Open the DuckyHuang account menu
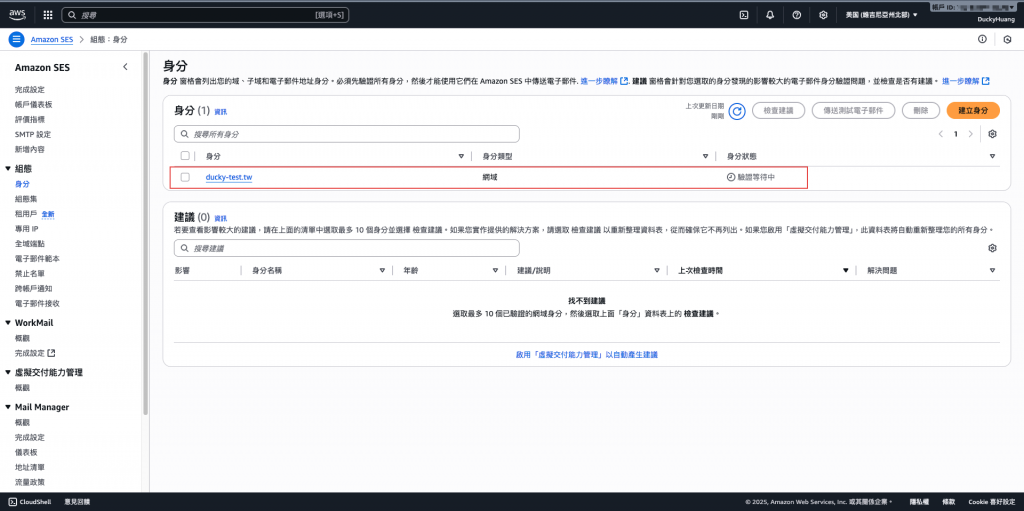 996,20
